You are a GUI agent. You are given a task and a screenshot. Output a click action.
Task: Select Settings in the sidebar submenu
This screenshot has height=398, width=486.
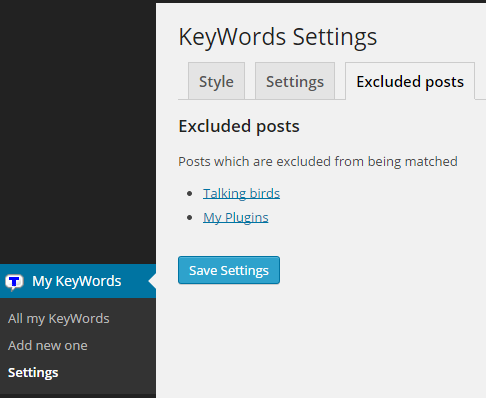tap(33, 373)
